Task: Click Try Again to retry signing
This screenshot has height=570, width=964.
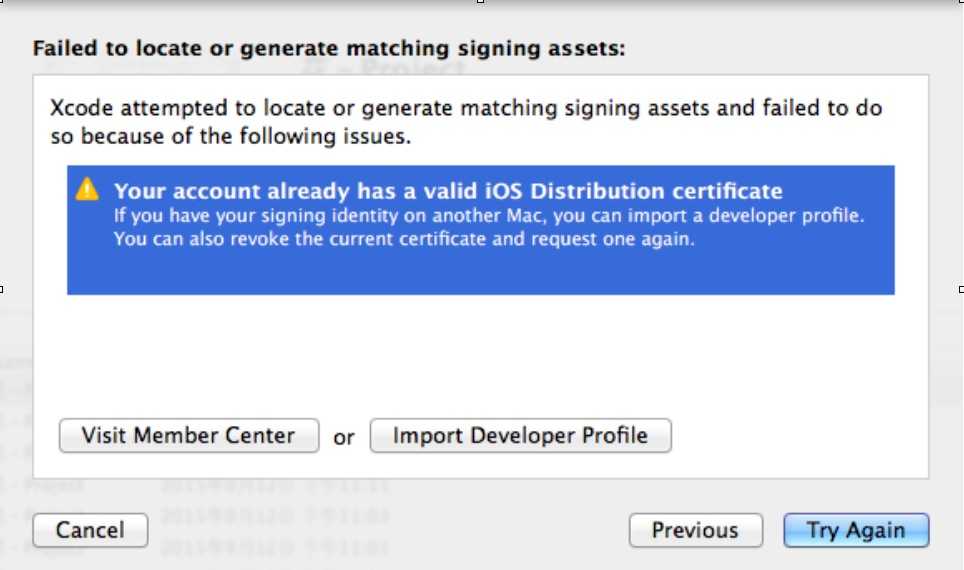Action: click(856, 530)
